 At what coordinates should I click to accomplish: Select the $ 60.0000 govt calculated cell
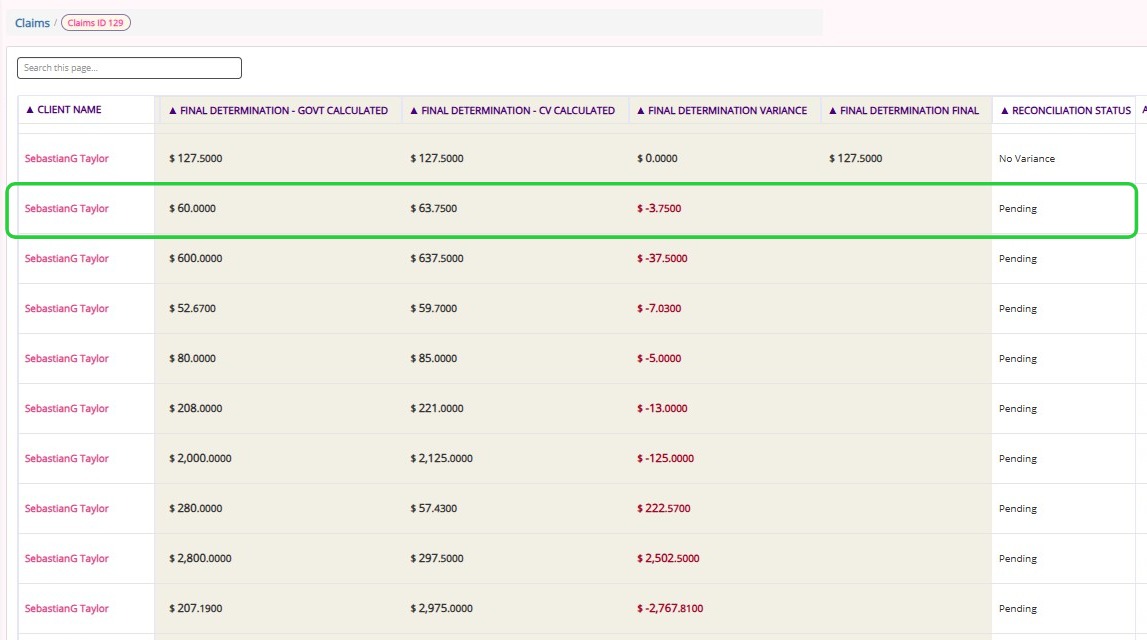pos(192,208)
